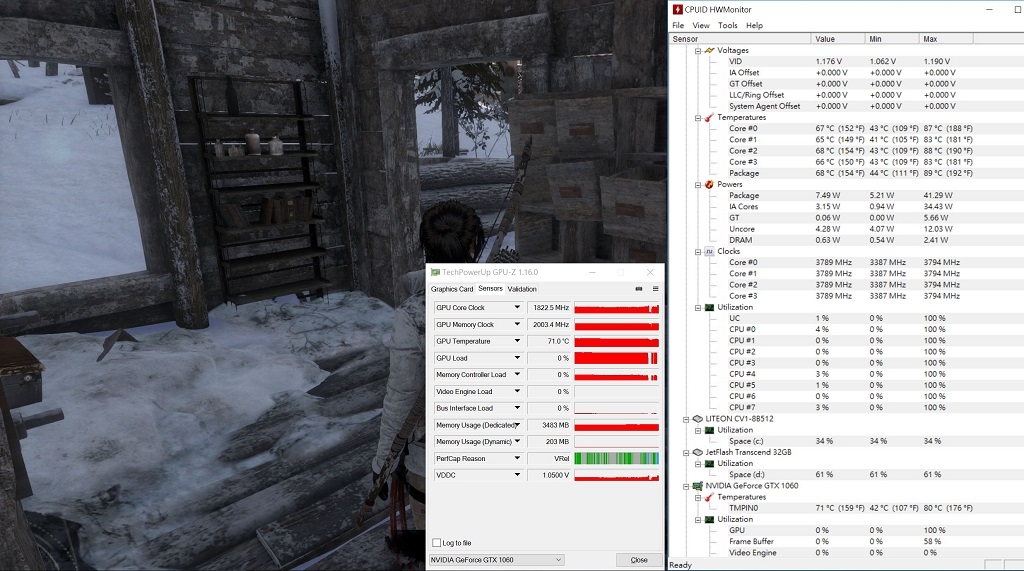Click the JetFlash Utilization chip icon

click(709, 463)
